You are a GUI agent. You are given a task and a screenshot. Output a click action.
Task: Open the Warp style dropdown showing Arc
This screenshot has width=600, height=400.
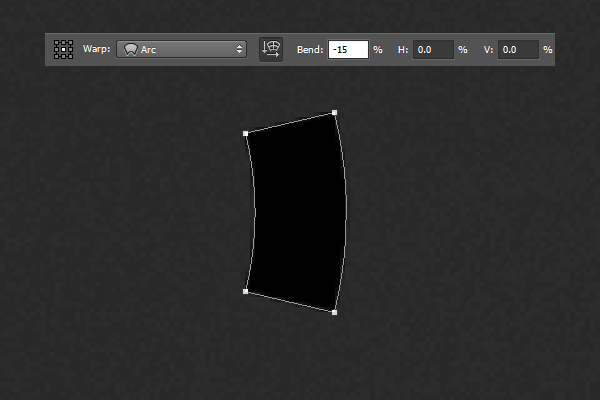[182, 49]
